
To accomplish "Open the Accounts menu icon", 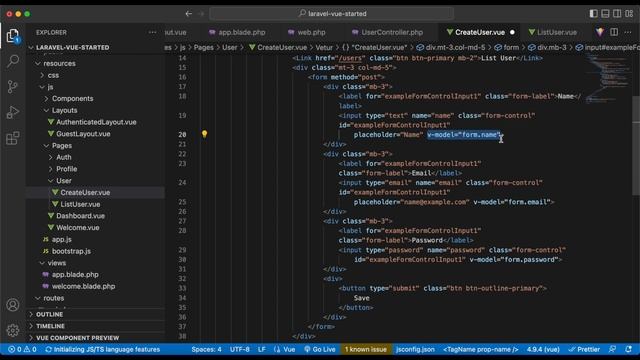I will point(13,305).
